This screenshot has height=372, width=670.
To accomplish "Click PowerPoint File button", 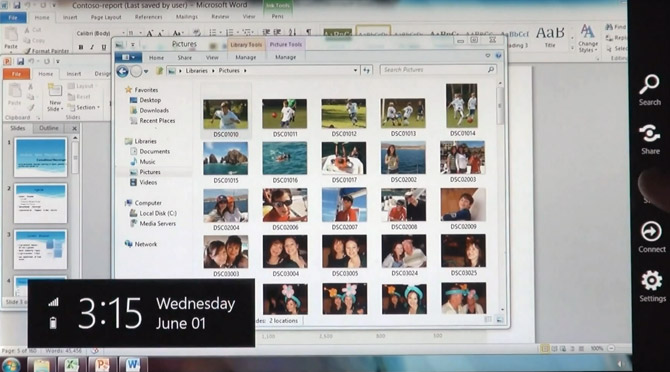I will (16, 74).
